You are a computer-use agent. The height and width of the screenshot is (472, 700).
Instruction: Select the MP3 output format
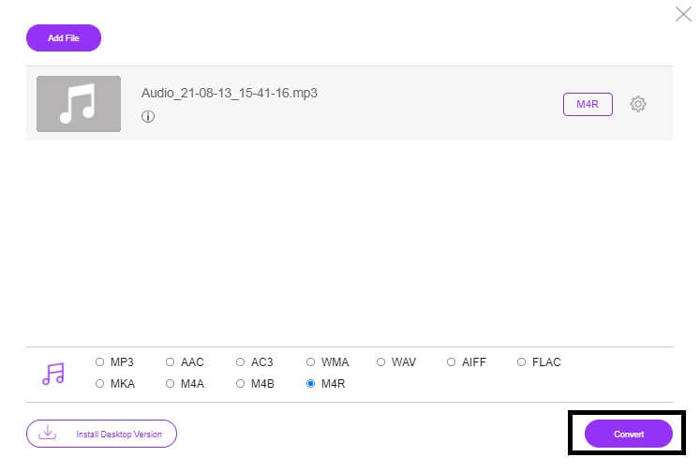pos(99,362)
